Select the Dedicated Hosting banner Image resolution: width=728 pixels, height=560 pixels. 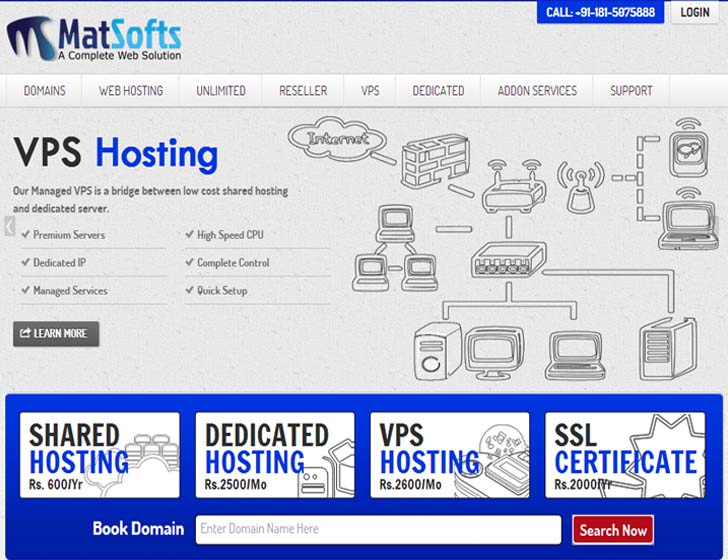pyautogui.click(x=275, y=455)
